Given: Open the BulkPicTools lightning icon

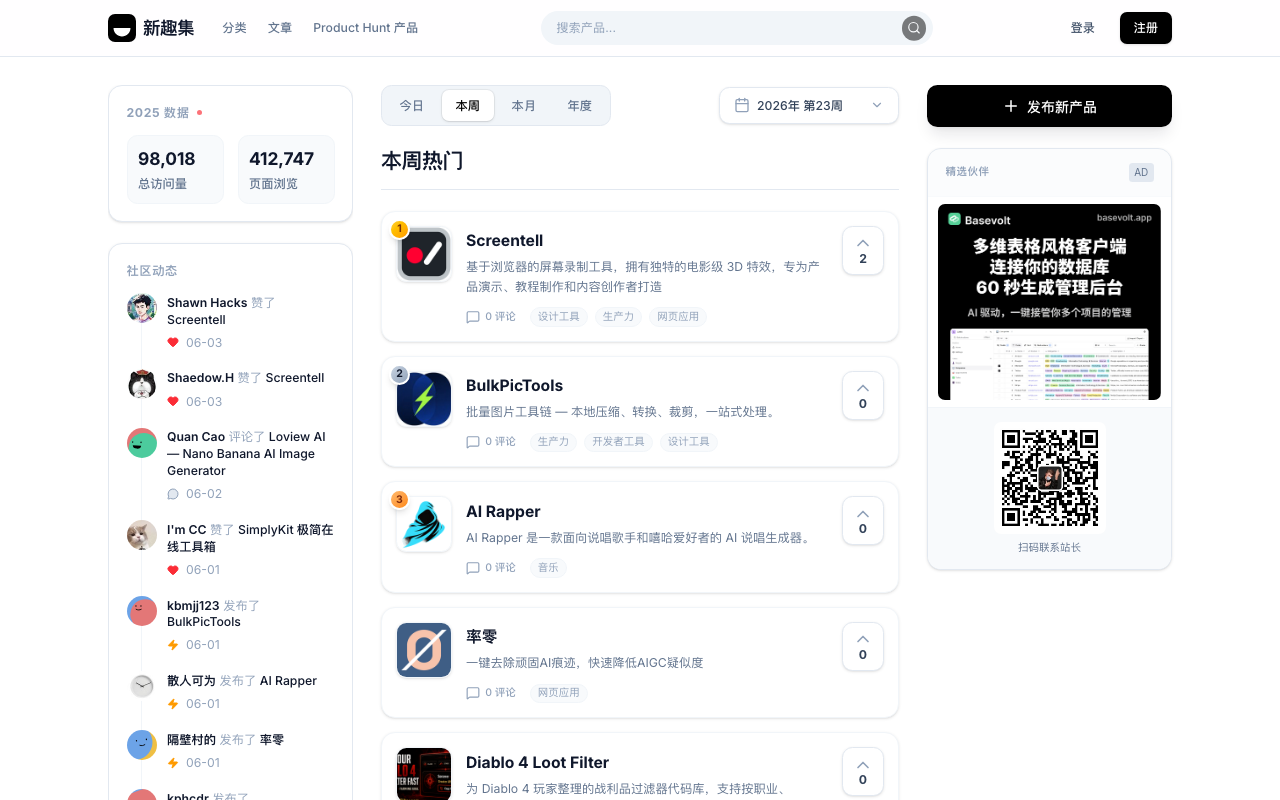Looking at the screenshot, I should tap(424, 400).
